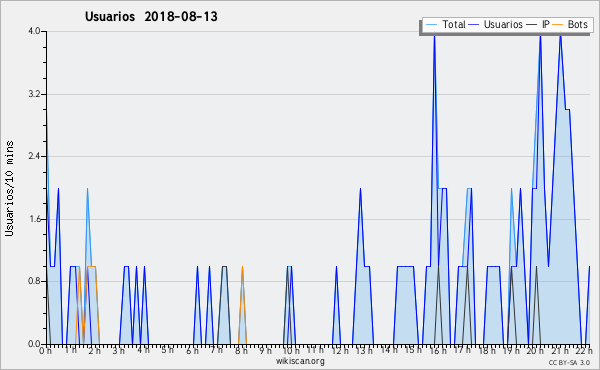Click the wikiscan.org label below the chart
This screenshot has height=370, width=600.
click(300, 361)
